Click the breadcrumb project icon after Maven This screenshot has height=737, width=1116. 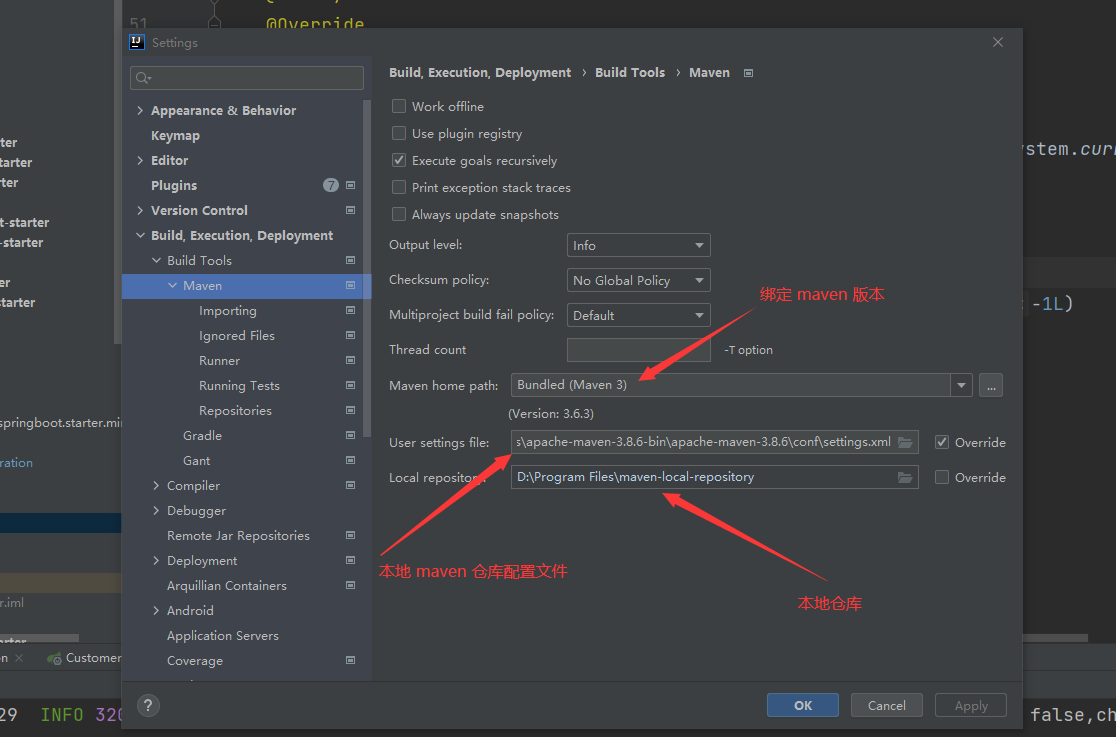point(748,73)
